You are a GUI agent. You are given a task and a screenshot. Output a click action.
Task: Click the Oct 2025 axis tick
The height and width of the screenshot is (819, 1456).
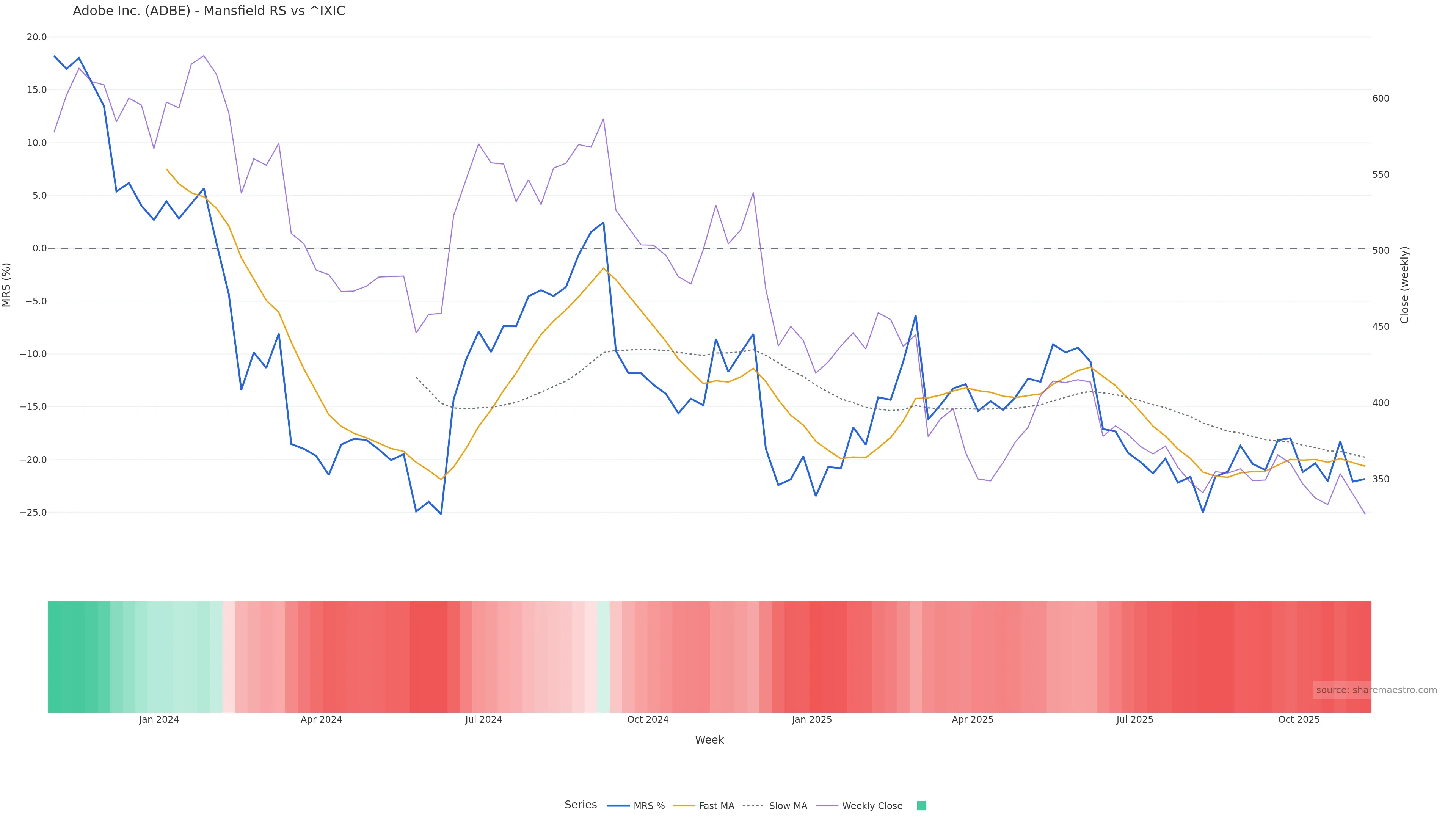pos(1299,720)
